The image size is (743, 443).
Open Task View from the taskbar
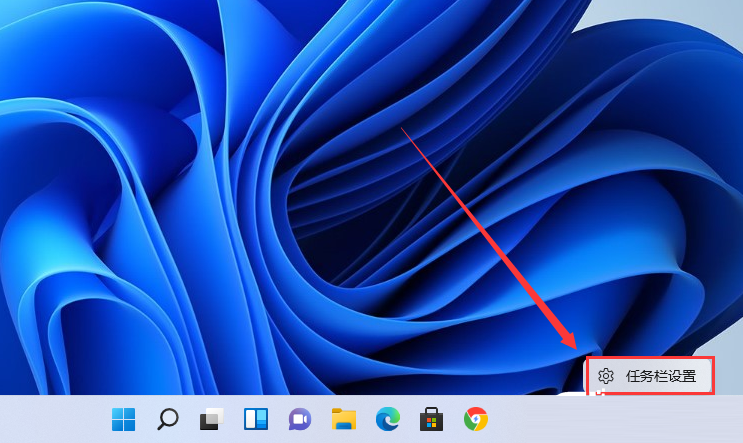click(x=211, y=419)
